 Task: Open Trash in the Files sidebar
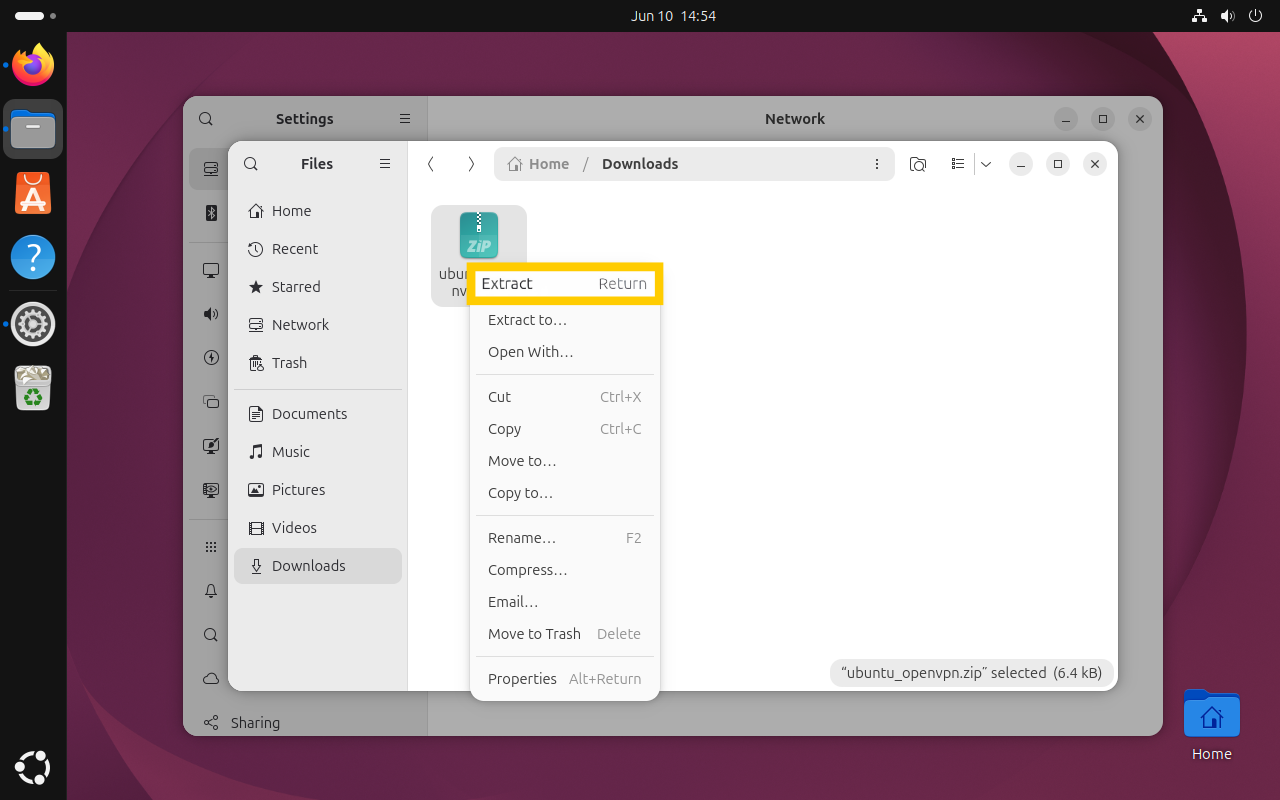point(318,363)
